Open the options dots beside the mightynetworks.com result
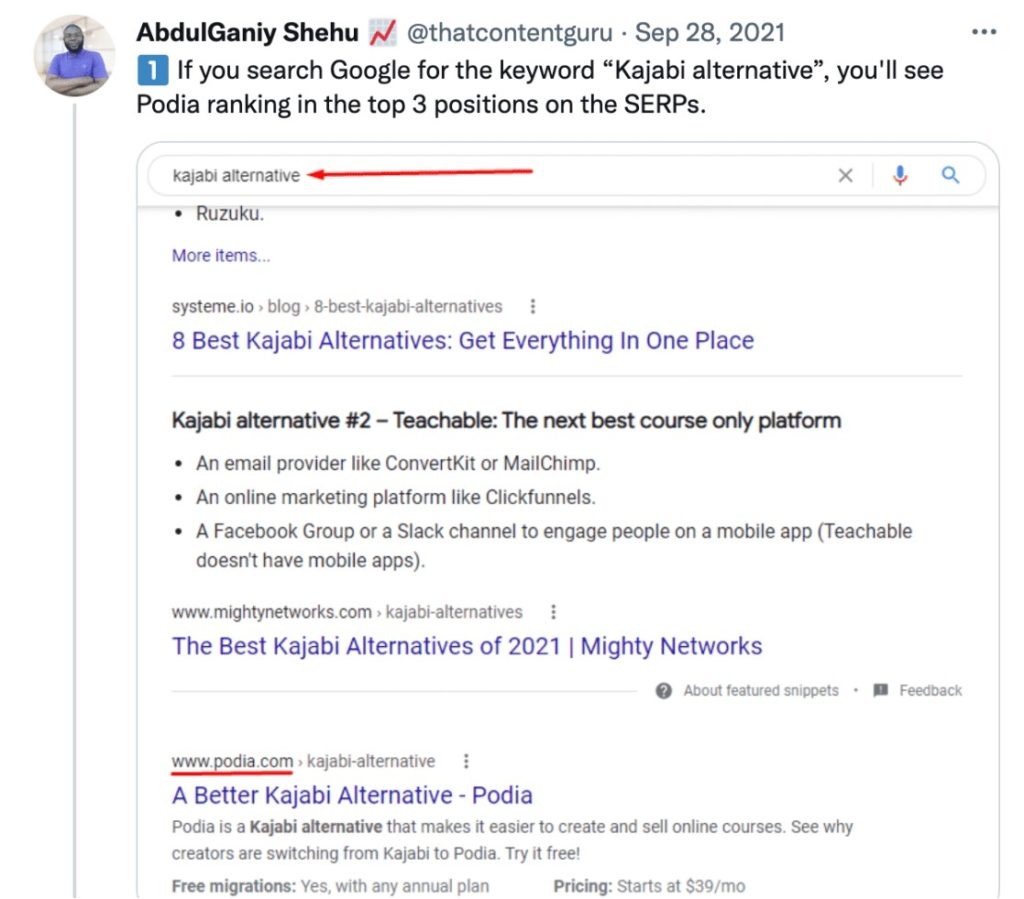This screenshot has height=899, width=1024. point(553,611)
